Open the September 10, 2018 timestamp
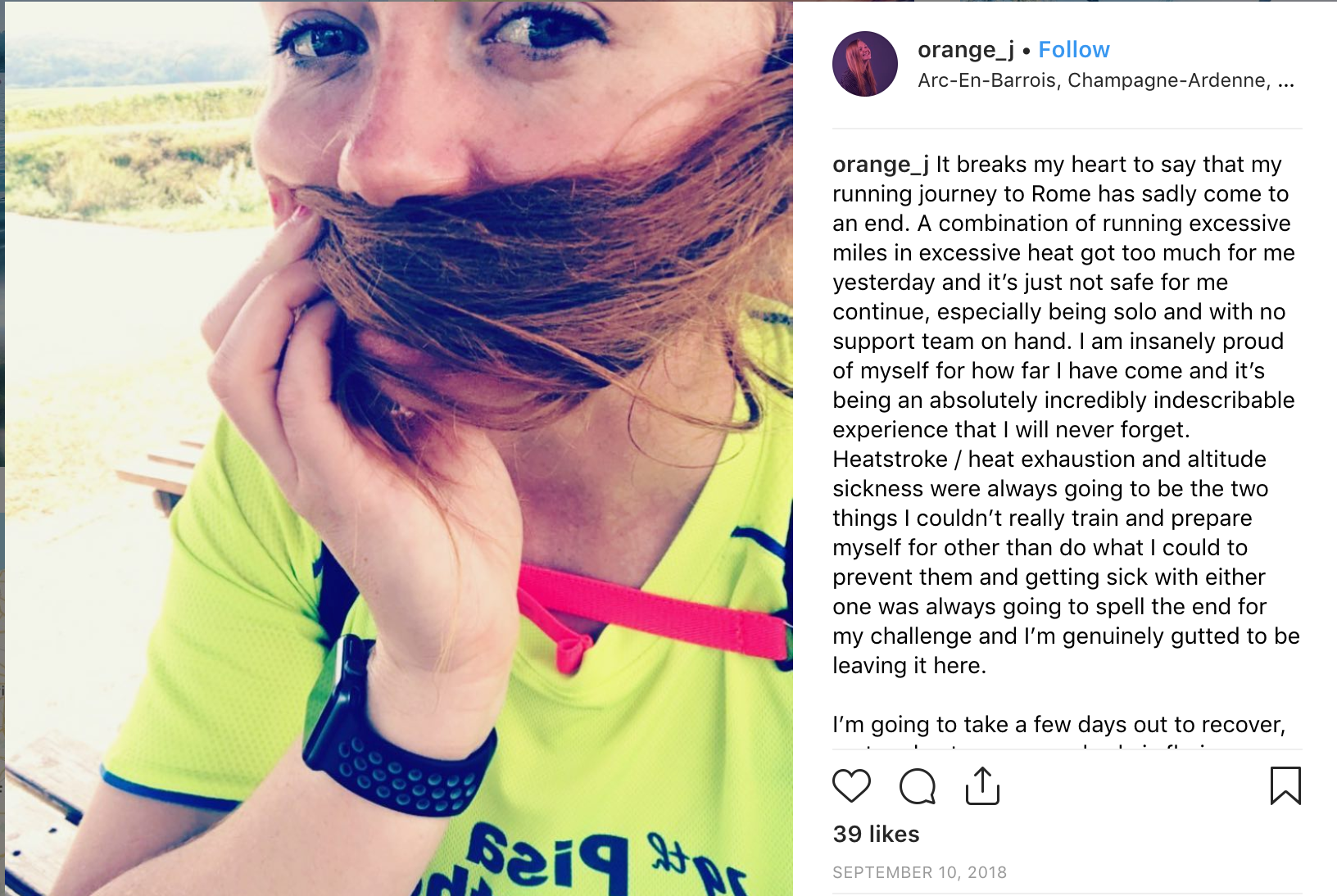The image size is (1337, 896). click(x=919, y=872)
